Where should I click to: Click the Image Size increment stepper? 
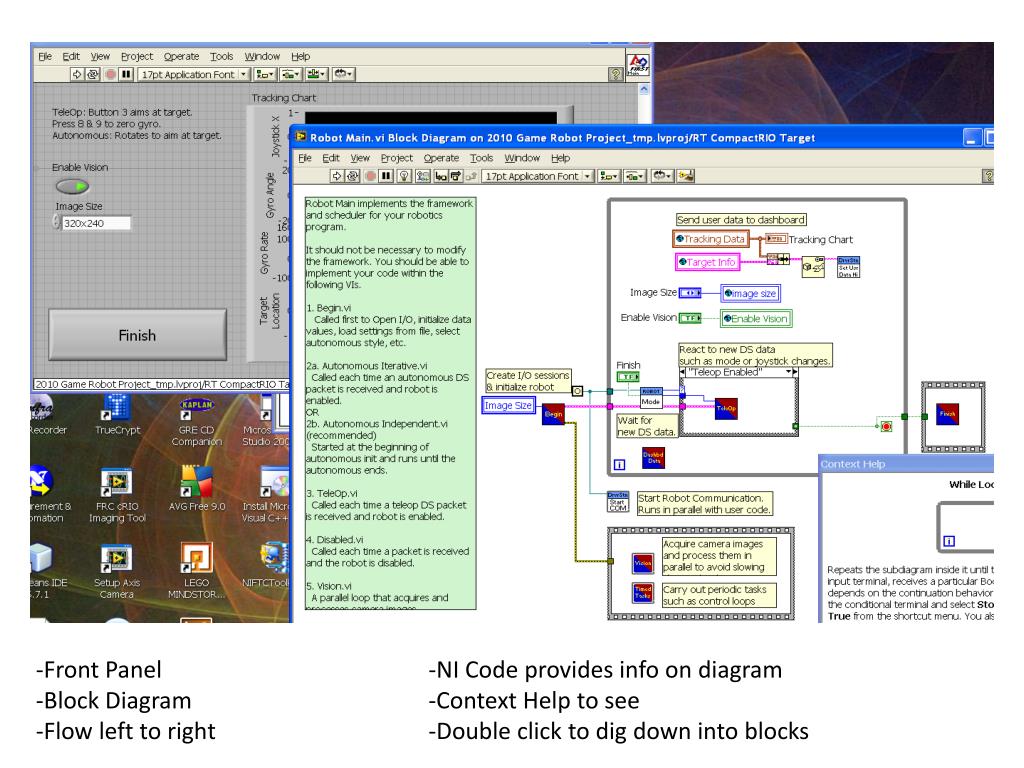56,219
